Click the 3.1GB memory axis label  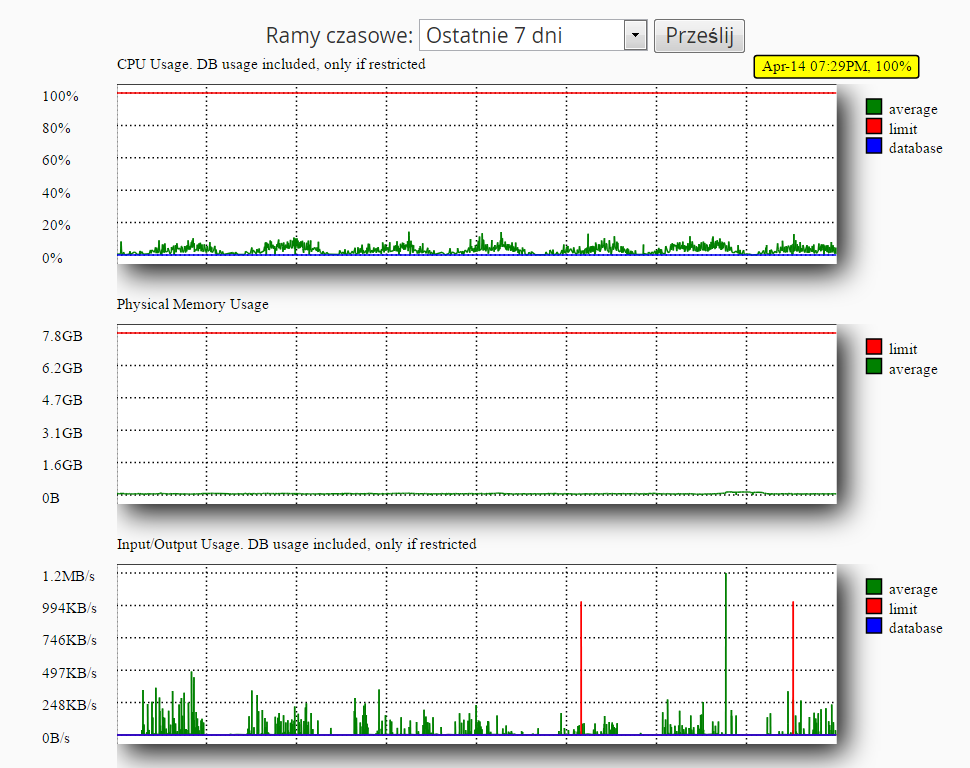pos(62,434)
